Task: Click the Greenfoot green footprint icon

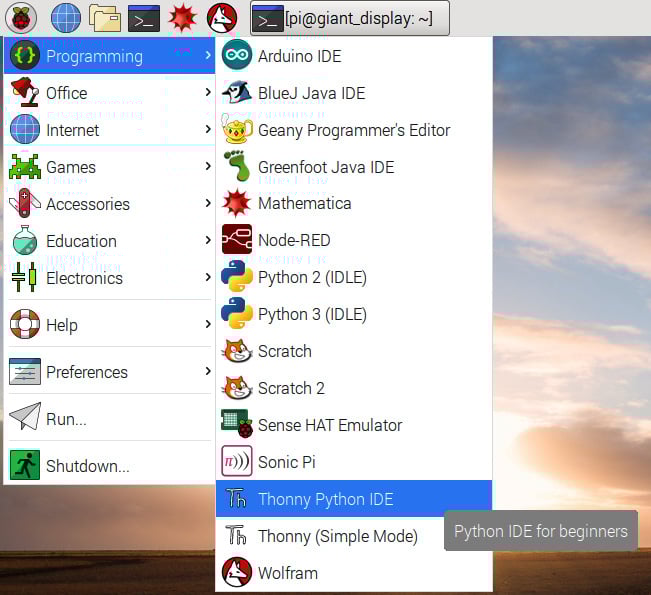Action: [237, 166]
